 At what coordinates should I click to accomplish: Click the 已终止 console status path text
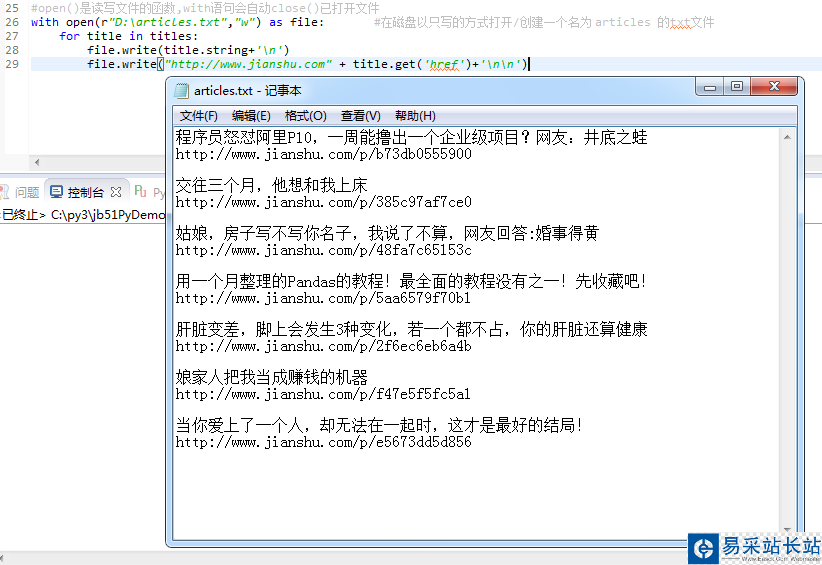pos(83,214)
